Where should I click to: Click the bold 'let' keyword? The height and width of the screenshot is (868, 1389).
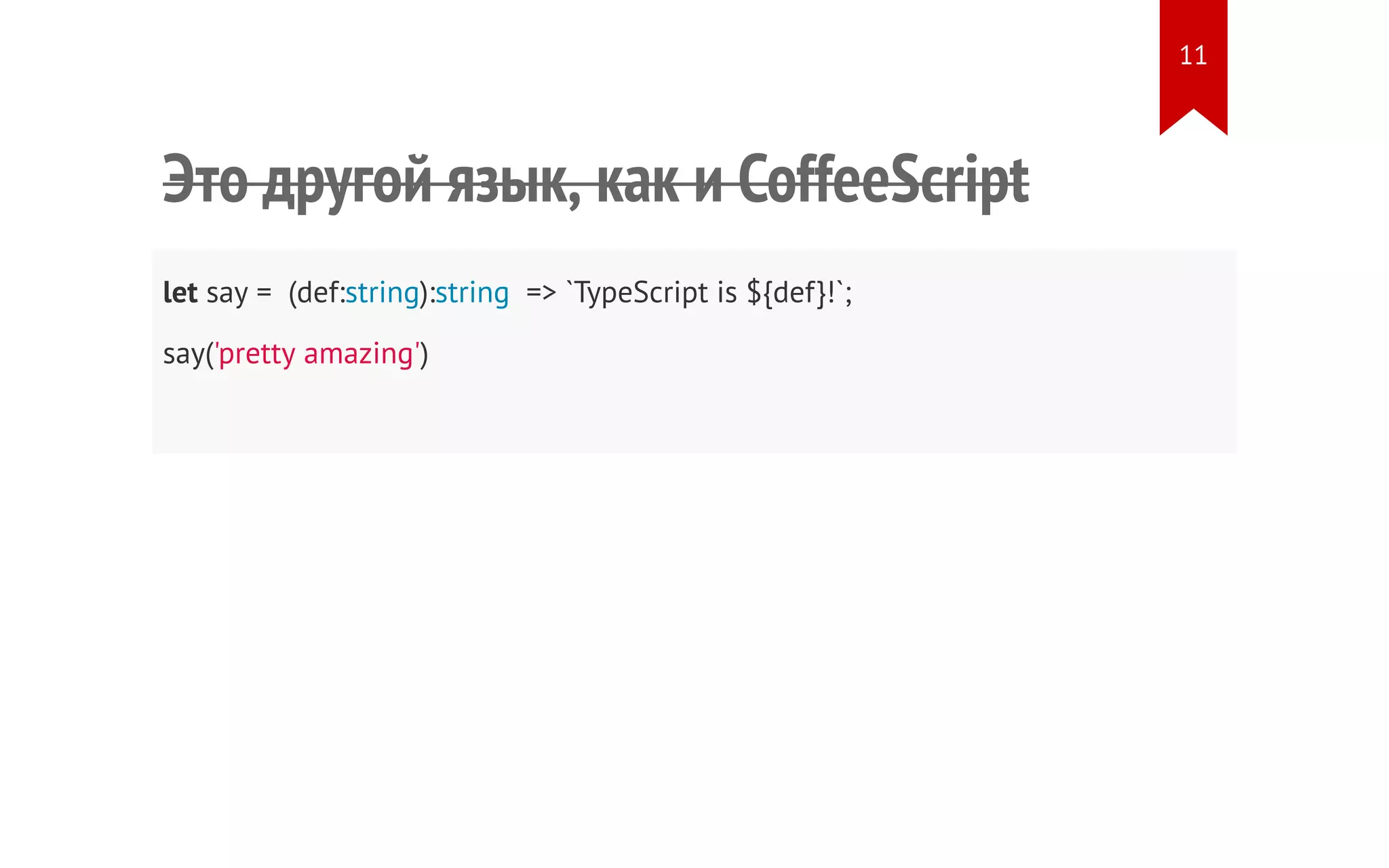(180, 293)
